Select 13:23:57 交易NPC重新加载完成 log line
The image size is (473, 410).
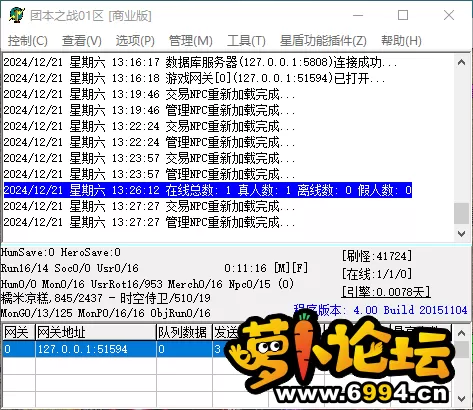(149, 158)
